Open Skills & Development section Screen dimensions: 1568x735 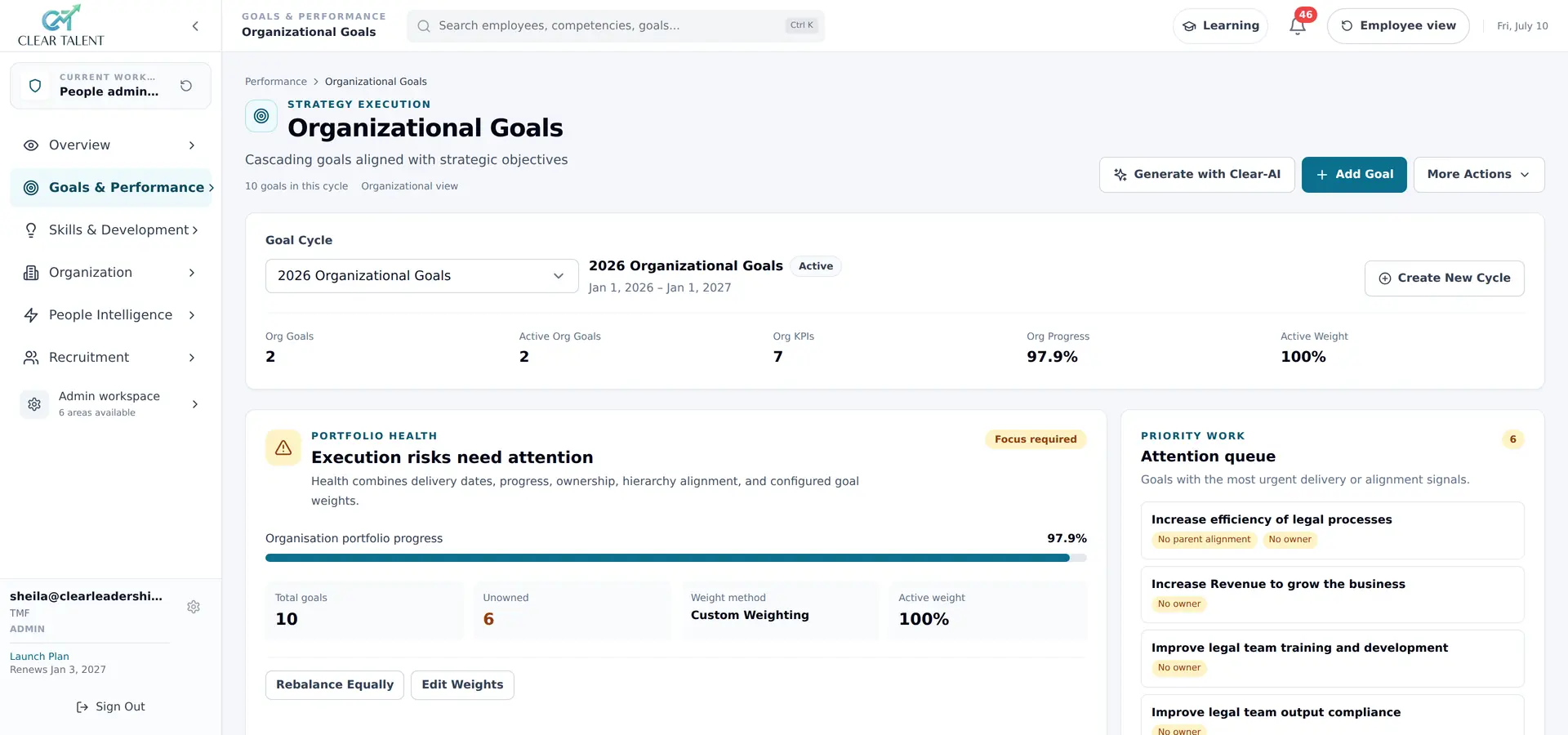(x=110, y=230)
